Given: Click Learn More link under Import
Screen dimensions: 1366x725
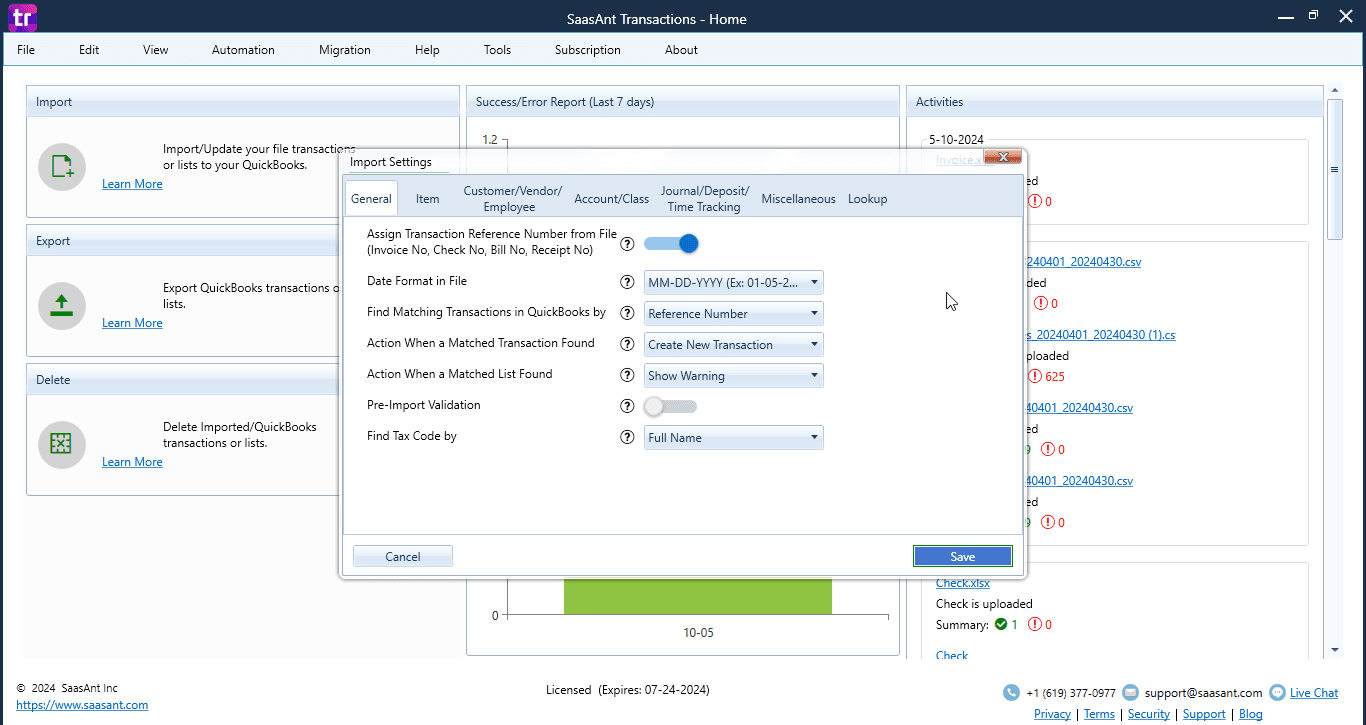Looking at the screenshot, I should pyautogui.click(x=132, y=184).
